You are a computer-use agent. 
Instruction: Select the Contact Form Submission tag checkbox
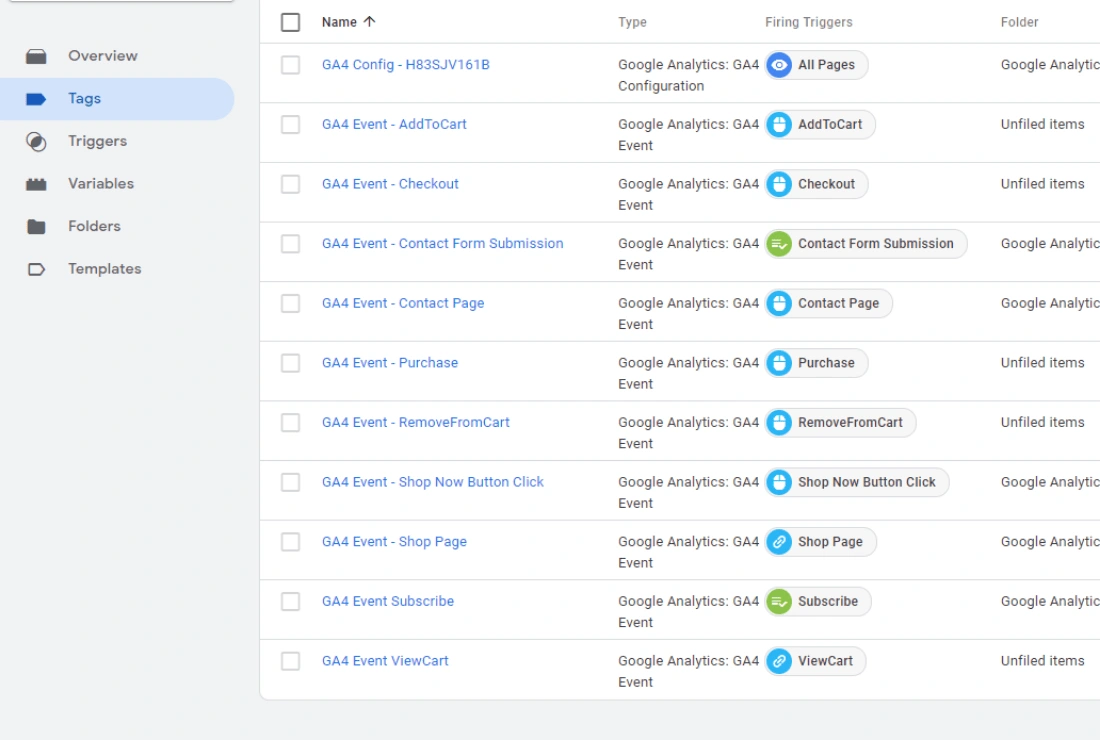[290, 244]
